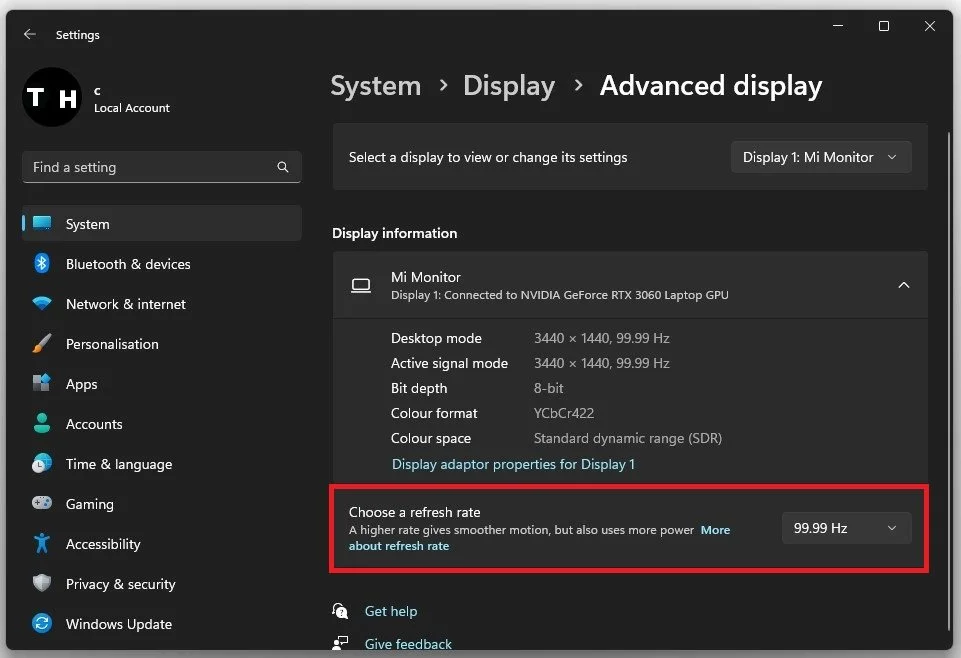
Task: Open Personalisation settings
Action: [162, 344]
